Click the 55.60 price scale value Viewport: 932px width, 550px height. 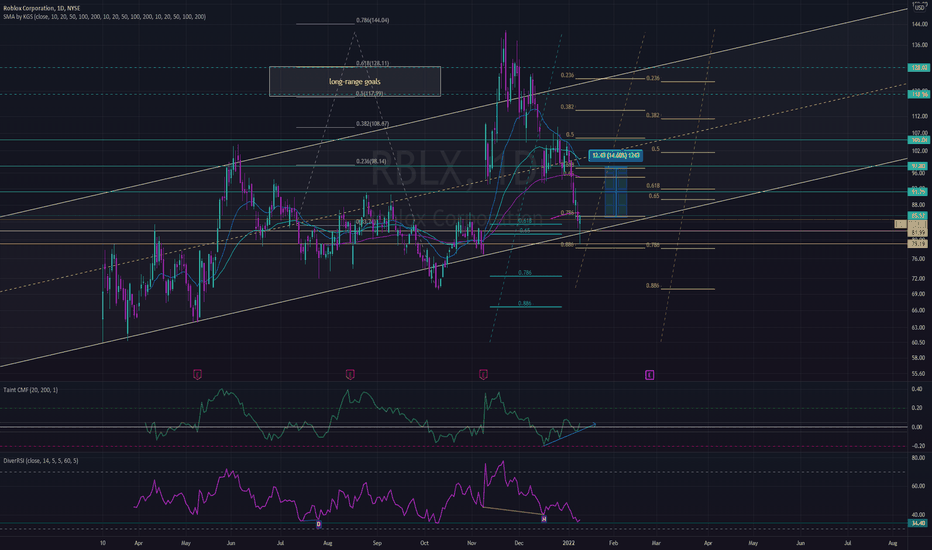[x=919, y=374]
